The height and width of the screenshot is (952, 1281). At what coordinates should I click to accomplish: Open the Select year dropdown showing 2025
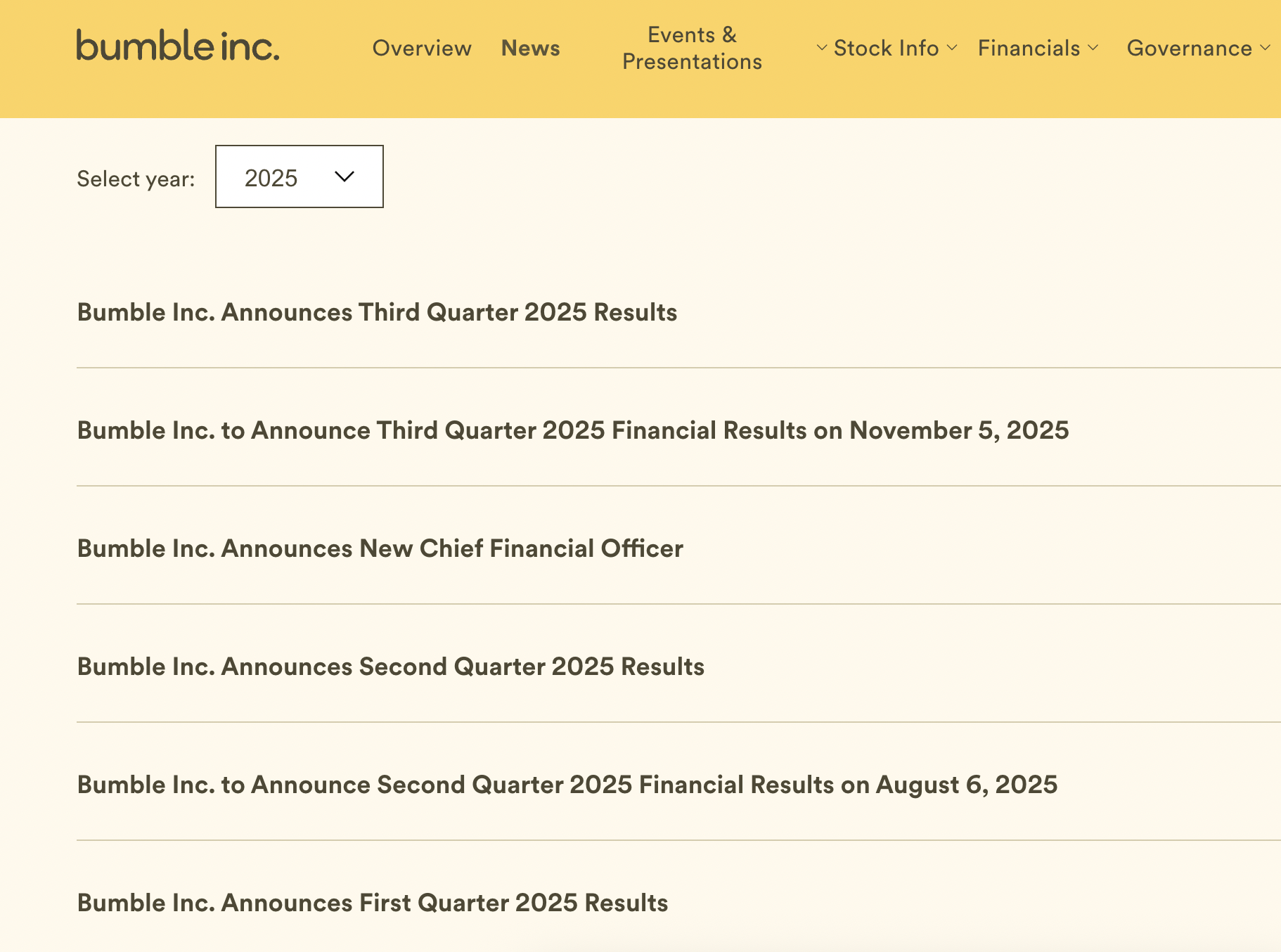pyautogui.click(x=298, y=177)
